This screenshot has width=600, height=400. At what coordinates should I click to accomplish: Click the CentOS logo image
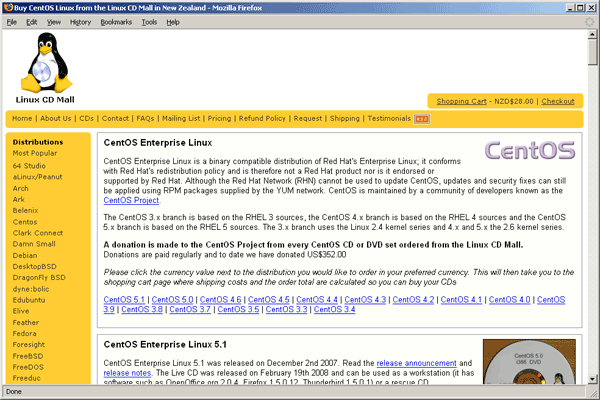[x=530, y=150]
